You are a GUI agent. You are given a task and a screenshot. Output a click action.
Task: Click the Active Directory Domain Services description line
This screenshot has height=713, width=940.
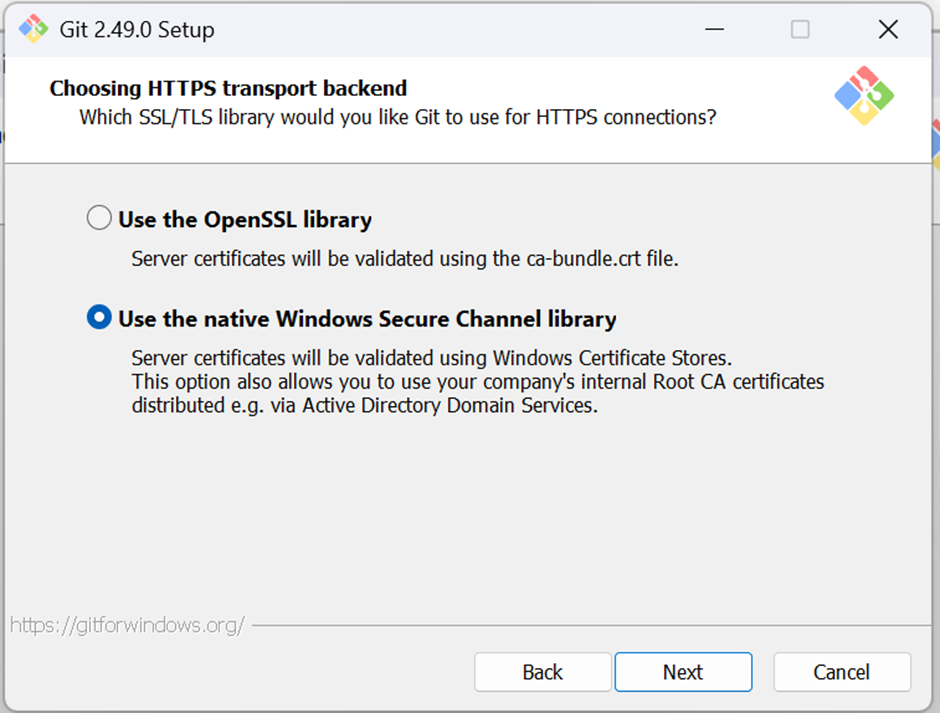pyautogui.click(x=364, y=405)
